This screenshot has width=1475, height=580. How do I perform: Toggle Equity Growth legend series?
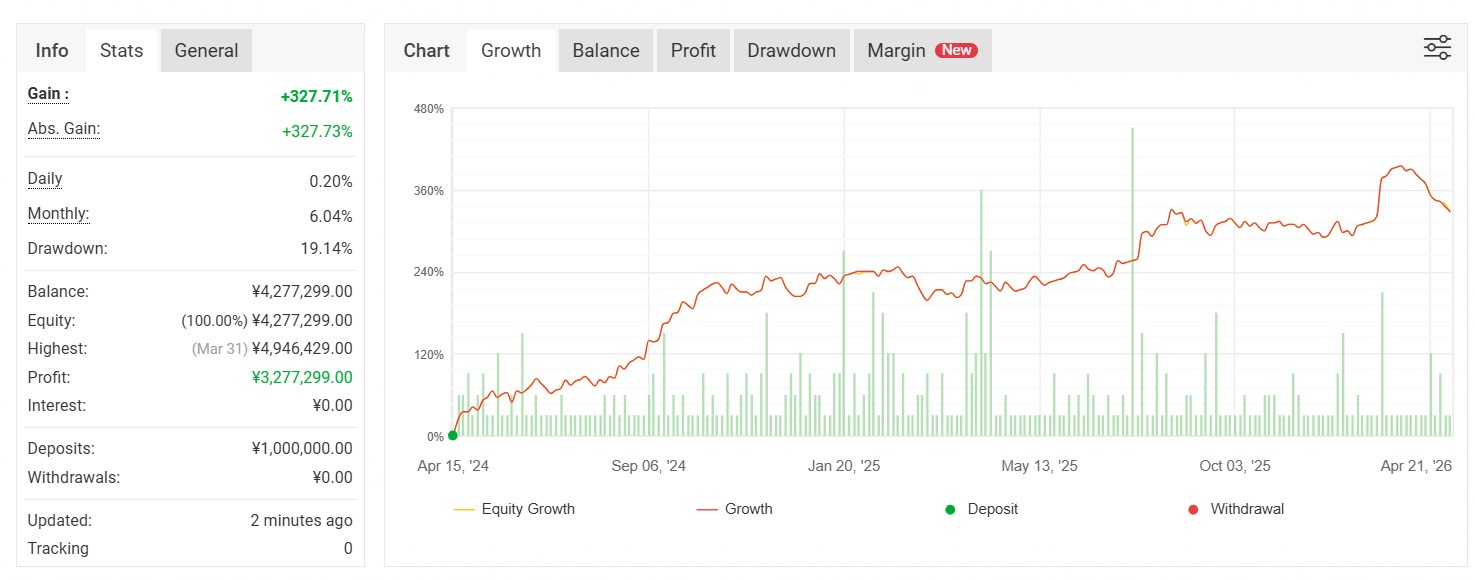(514, 509)
